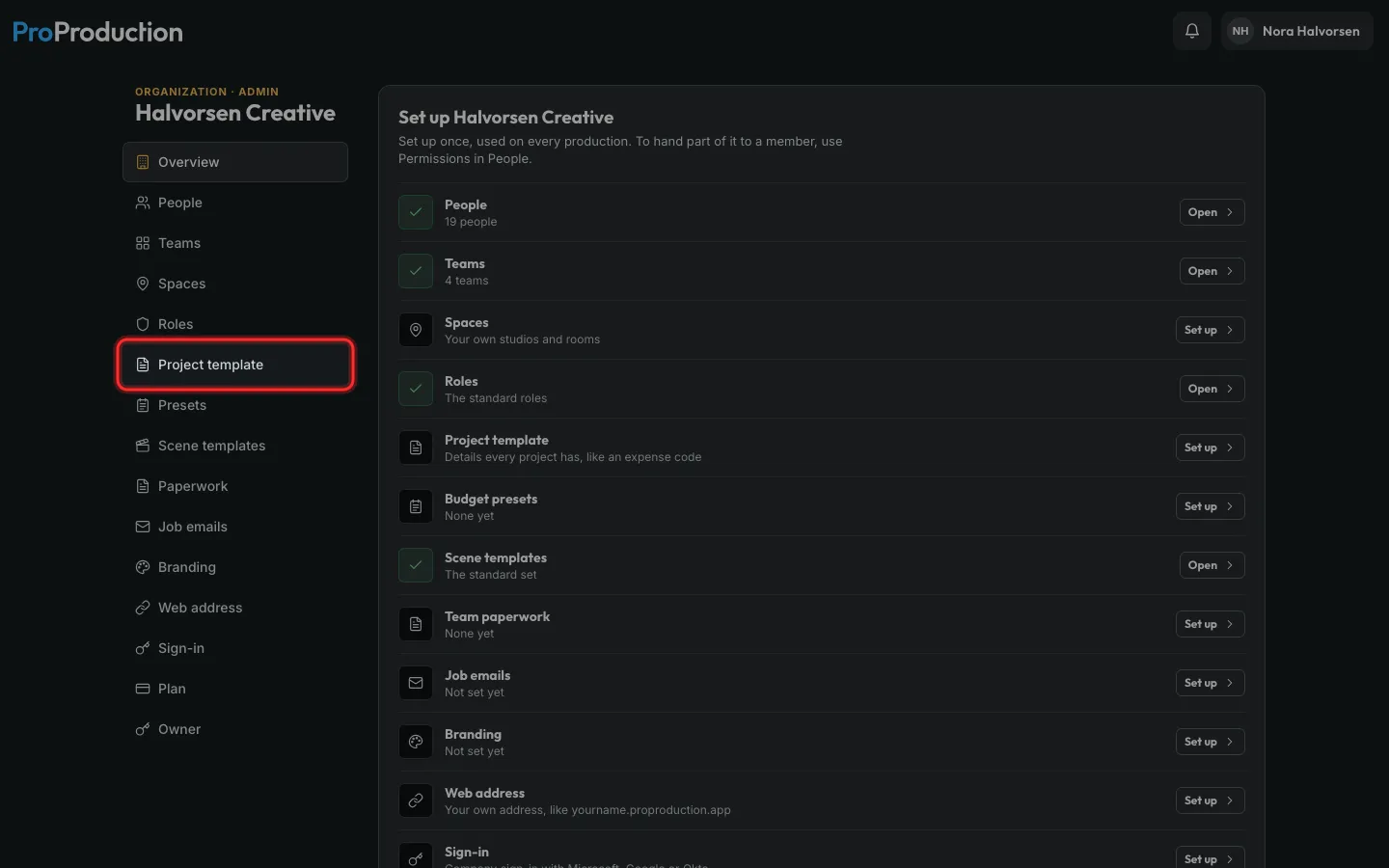Image resolution: width=1389 pixels, height=868 pixels.
Task: Click the clipboard icon beside Budget presets
Action: tap(416, 506)
